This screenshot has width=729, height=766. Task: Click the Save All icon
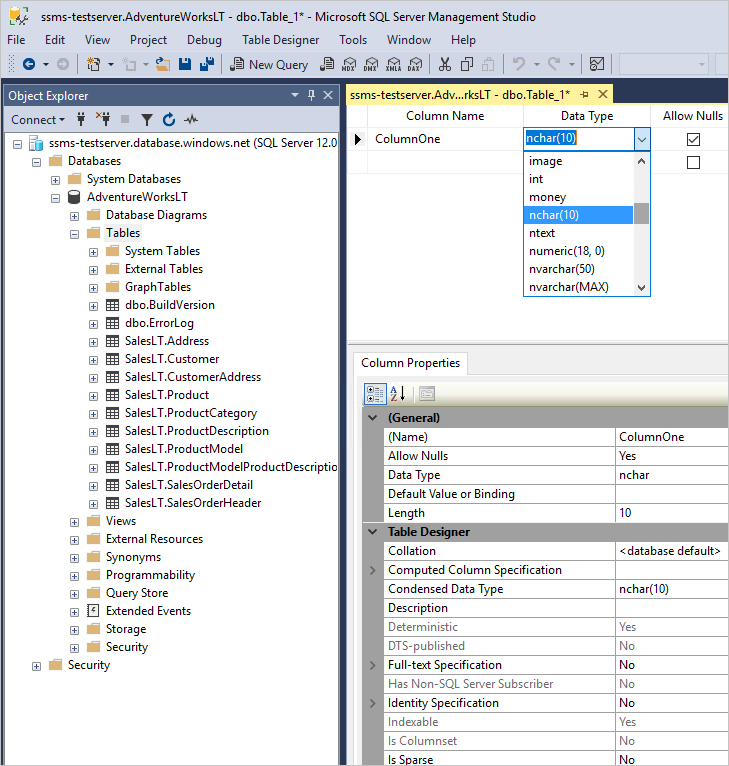[207, 64]
